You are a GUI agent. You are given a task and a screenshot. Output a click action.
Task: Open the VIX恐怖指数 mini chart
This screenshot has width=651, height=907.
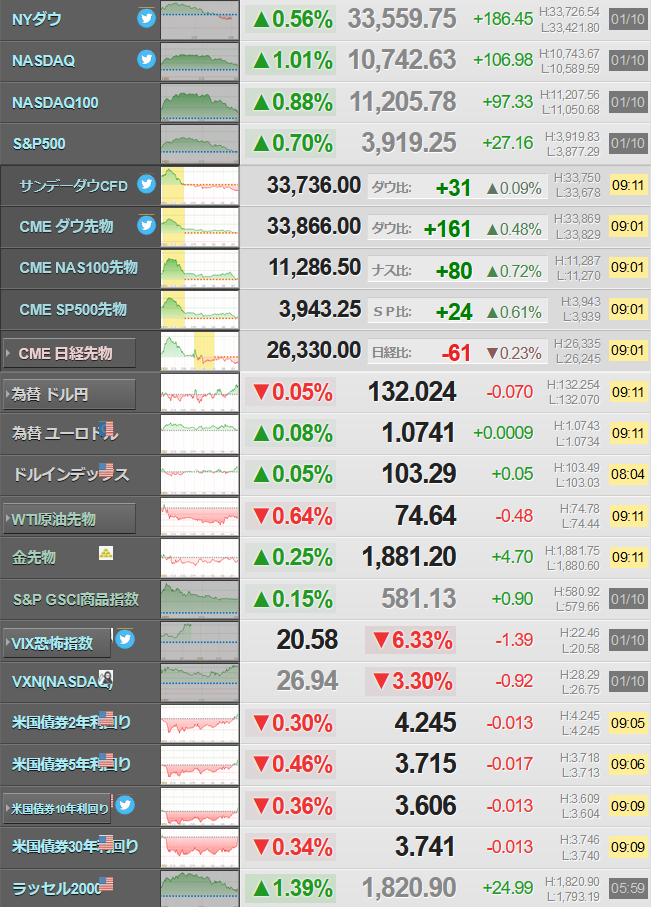tap(200, 640)
